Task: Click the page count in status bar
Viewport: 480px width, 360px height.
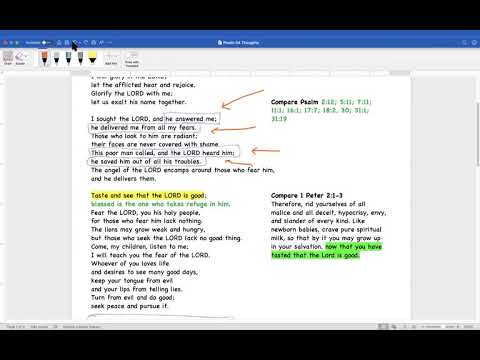Action: [x=15, y=327]
